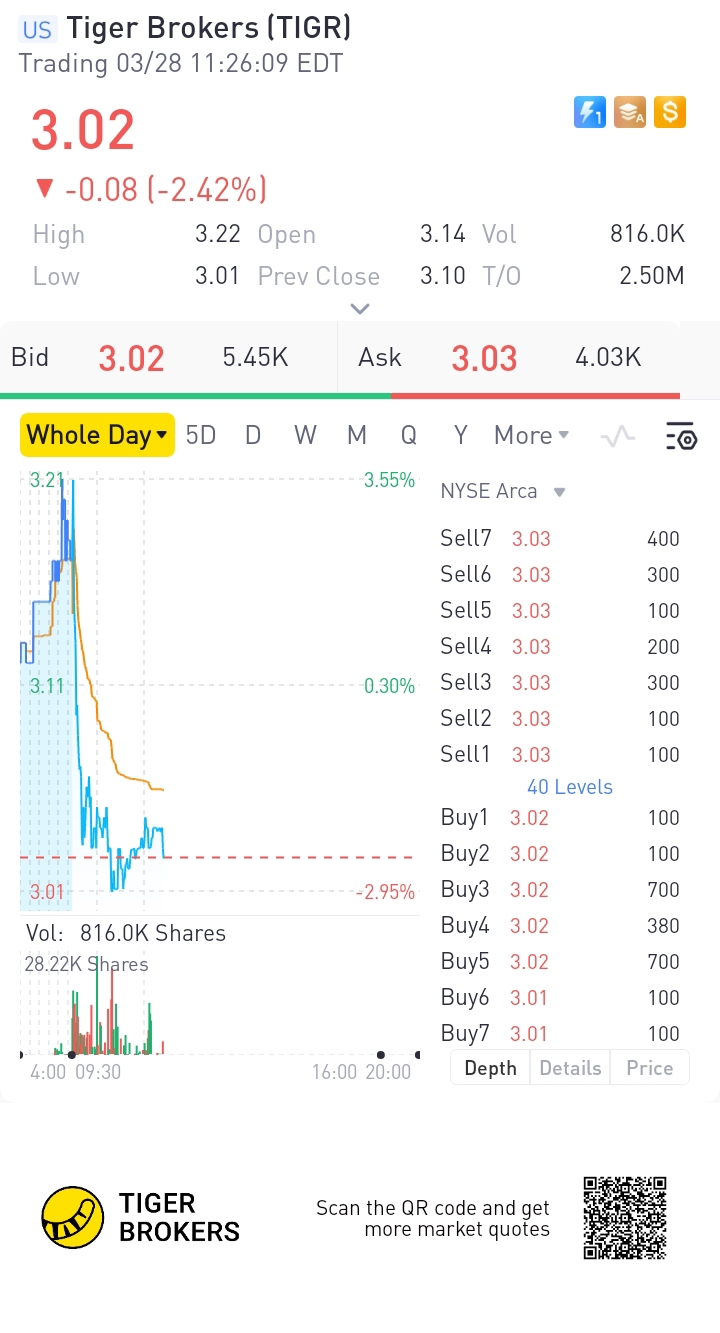This screenshot has width=720, height=1333.
Task: Tap the Open value 3.14
Action: 443,234
